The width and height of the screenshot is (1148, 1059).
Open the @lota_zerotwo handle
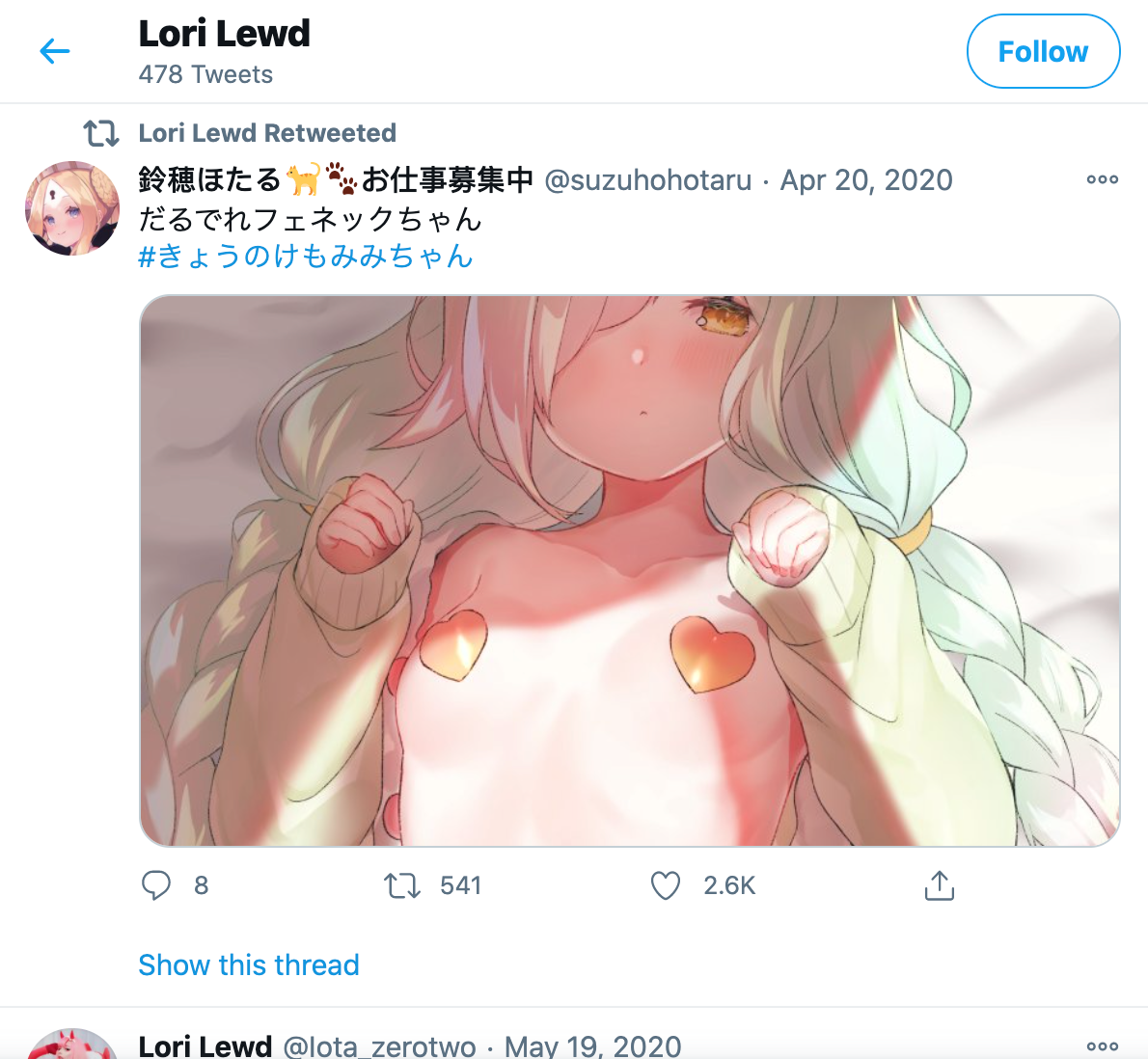[379, 1046]
